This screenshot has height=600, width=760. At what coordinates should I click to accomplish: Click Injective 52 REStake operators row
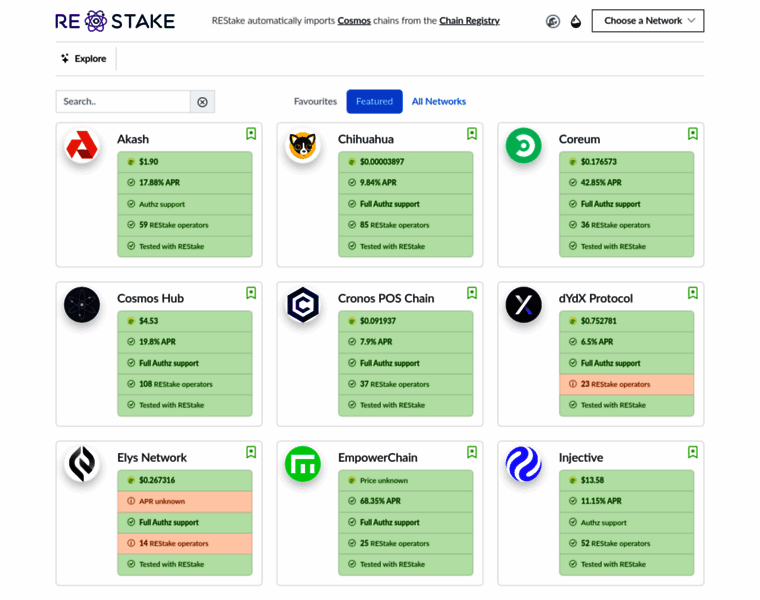pyautogui.click(x=626, y=543)
